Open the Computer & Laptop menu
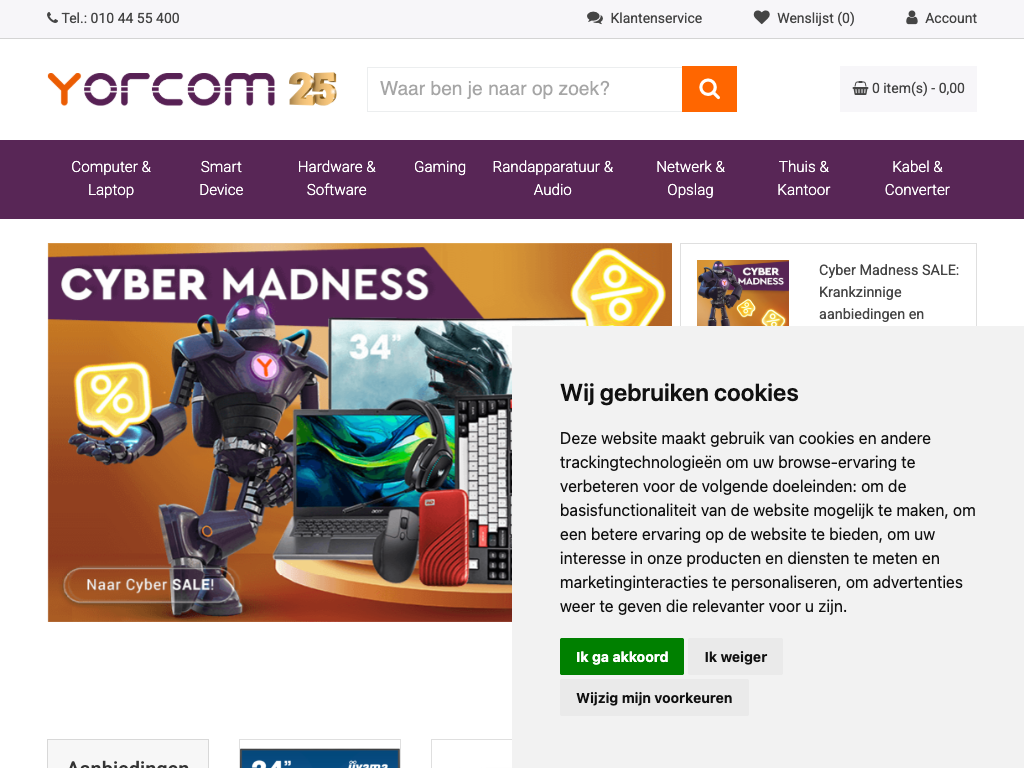 111,178
